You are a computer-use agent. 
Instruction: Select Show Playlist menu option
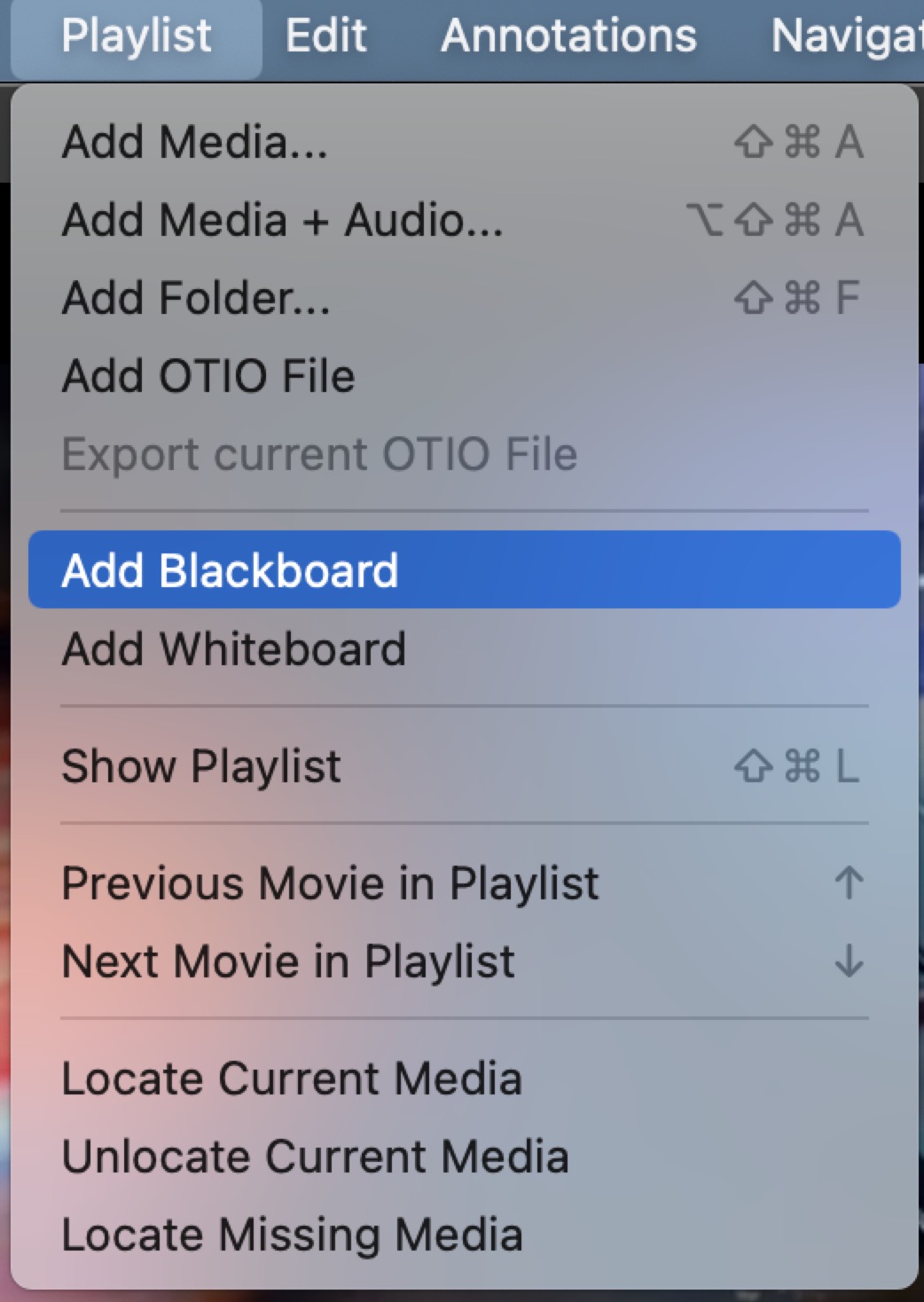tap(464, 765)
